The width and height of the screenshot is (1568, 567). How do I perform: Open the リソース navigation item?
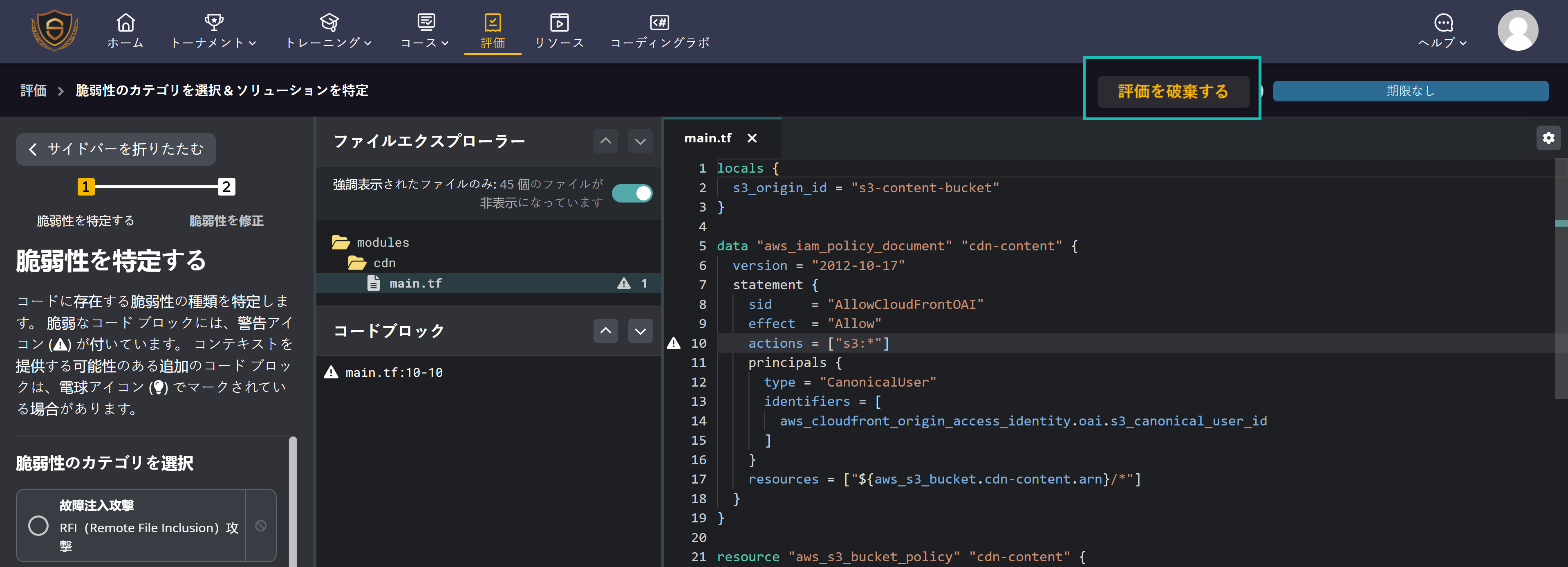pos(560,31)
